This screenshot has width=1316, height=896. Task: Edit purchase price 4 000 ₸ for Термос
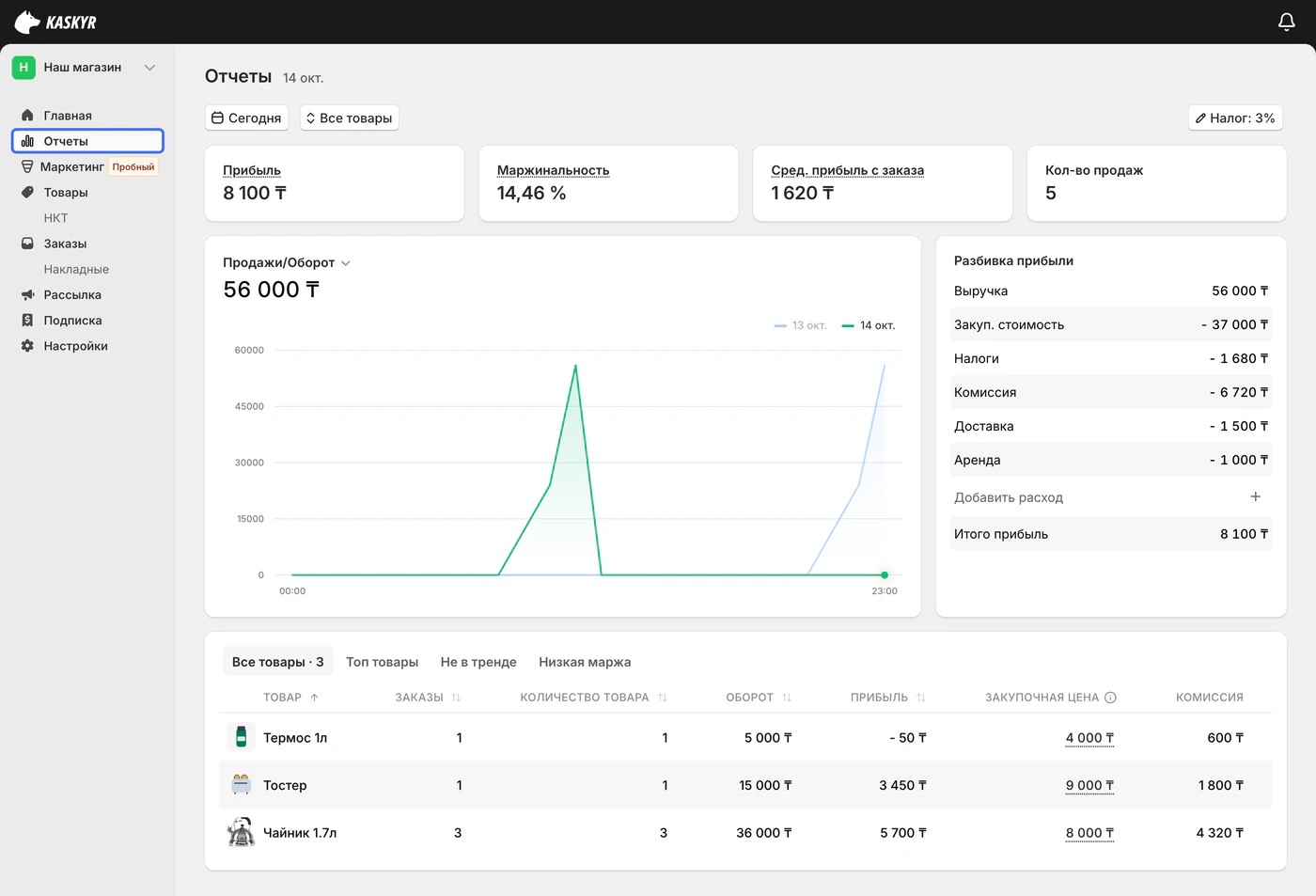click(x=1089, y=738)
